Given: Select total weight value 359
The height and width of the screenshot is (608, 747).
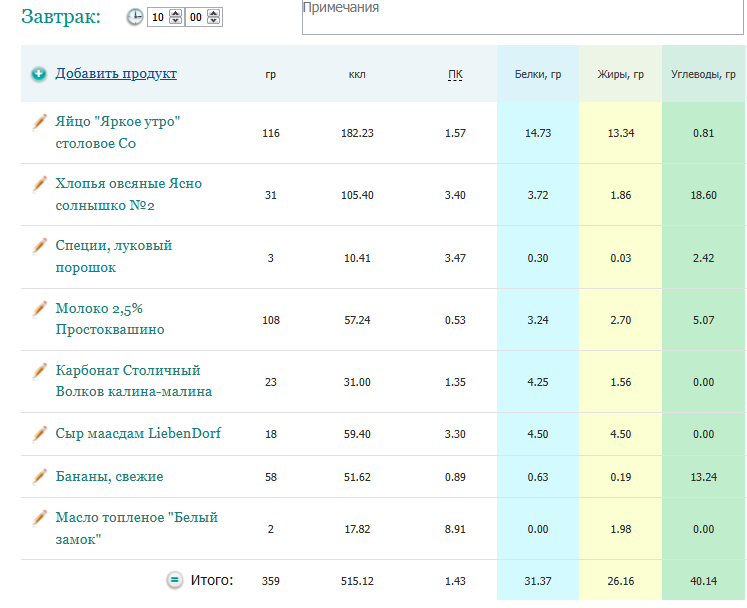Looking at the screenshot, I should tap(271, 581).
